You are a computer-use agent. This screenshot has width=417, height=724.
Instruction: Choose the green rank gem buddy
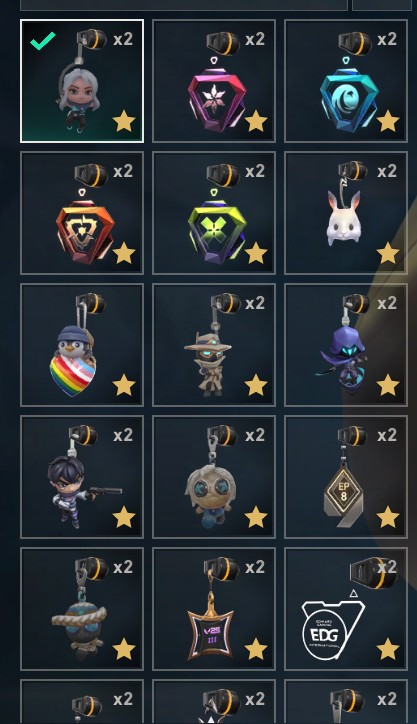click(214, 213)
